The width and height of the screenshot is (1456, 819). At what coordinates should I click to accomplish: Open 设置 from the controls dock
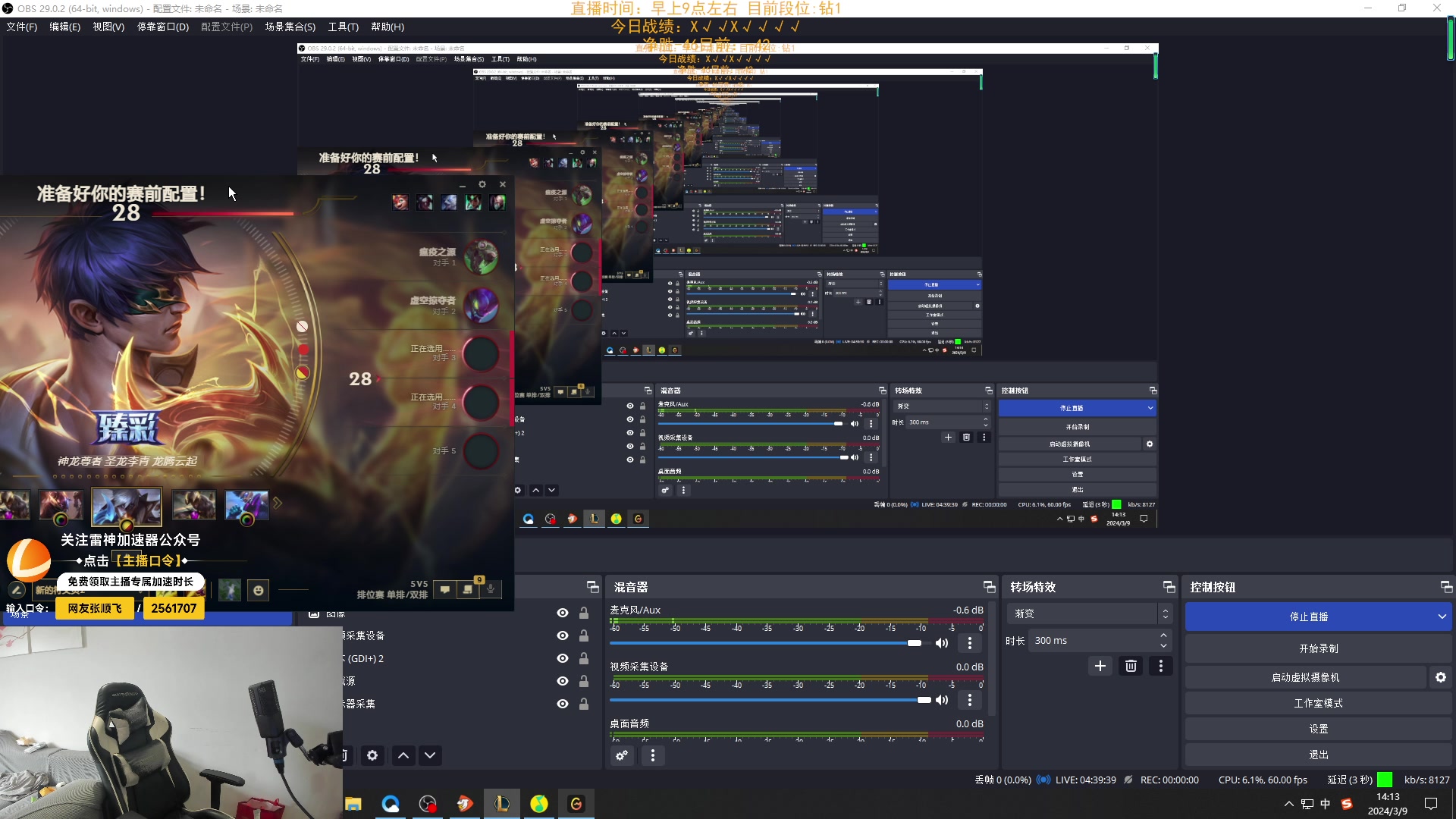pos(1318,729)
